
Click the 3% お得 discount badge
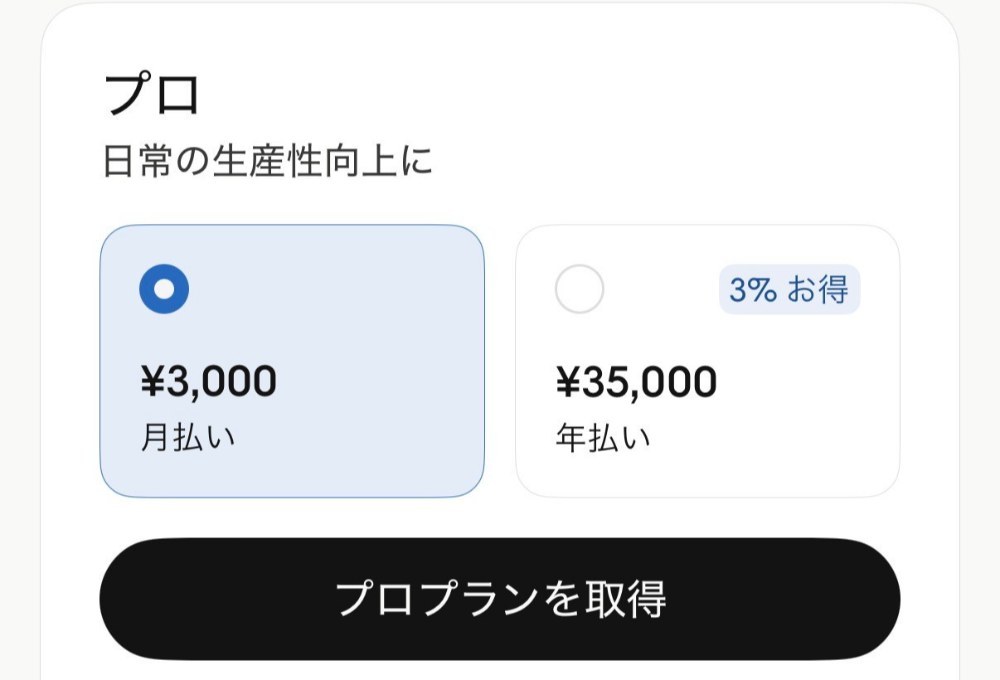click(790, 290)
